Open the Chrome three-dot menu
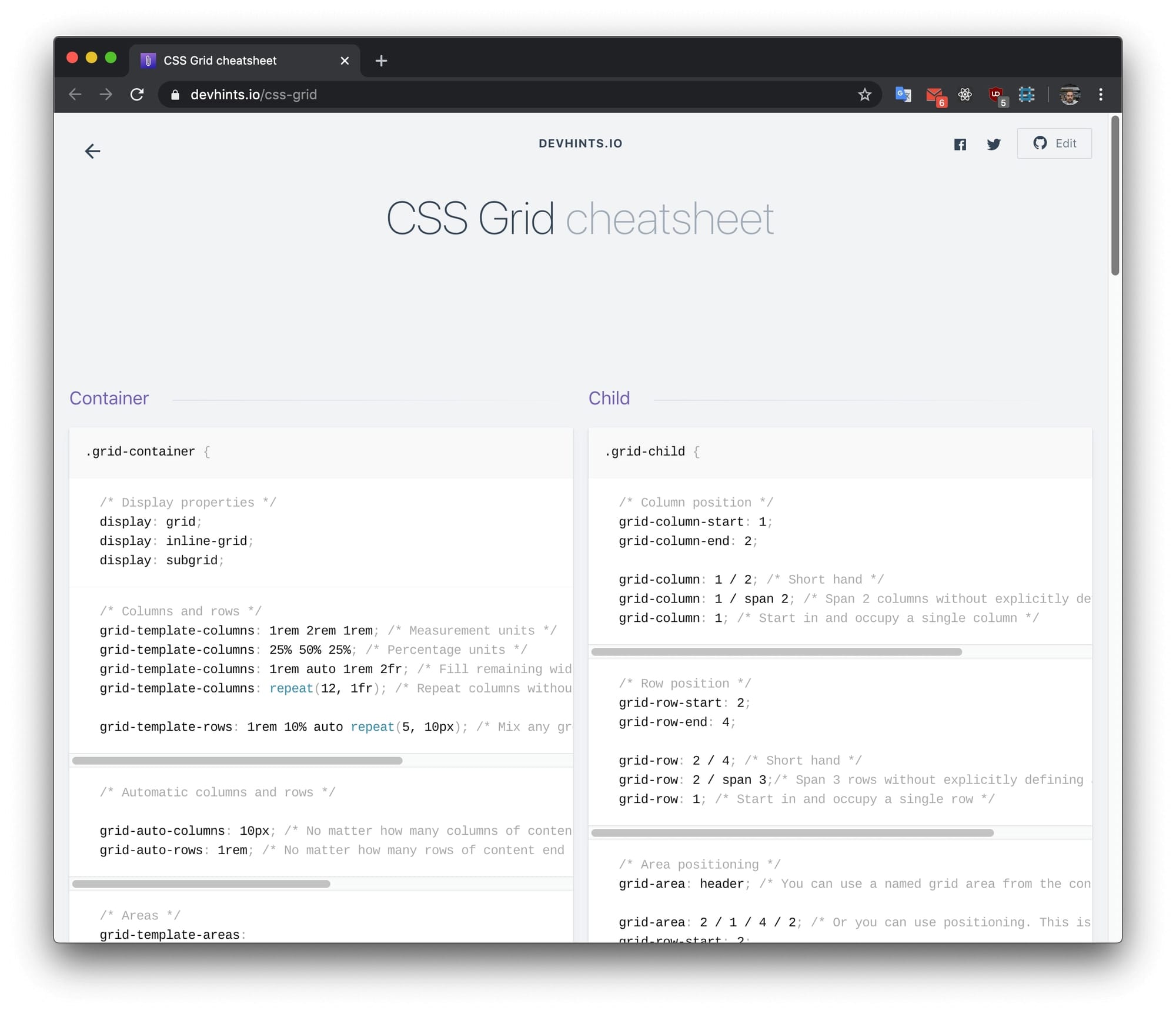Image resolution: width=1176 pixels, height=1014 pixels. coord(1101,95)
